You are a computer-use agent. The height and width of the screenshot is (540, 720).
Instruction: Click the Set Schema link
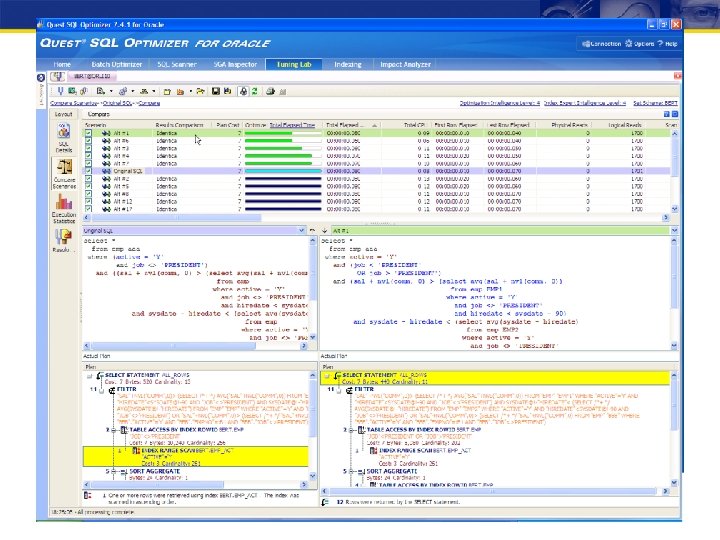click(x=655, y=103)
